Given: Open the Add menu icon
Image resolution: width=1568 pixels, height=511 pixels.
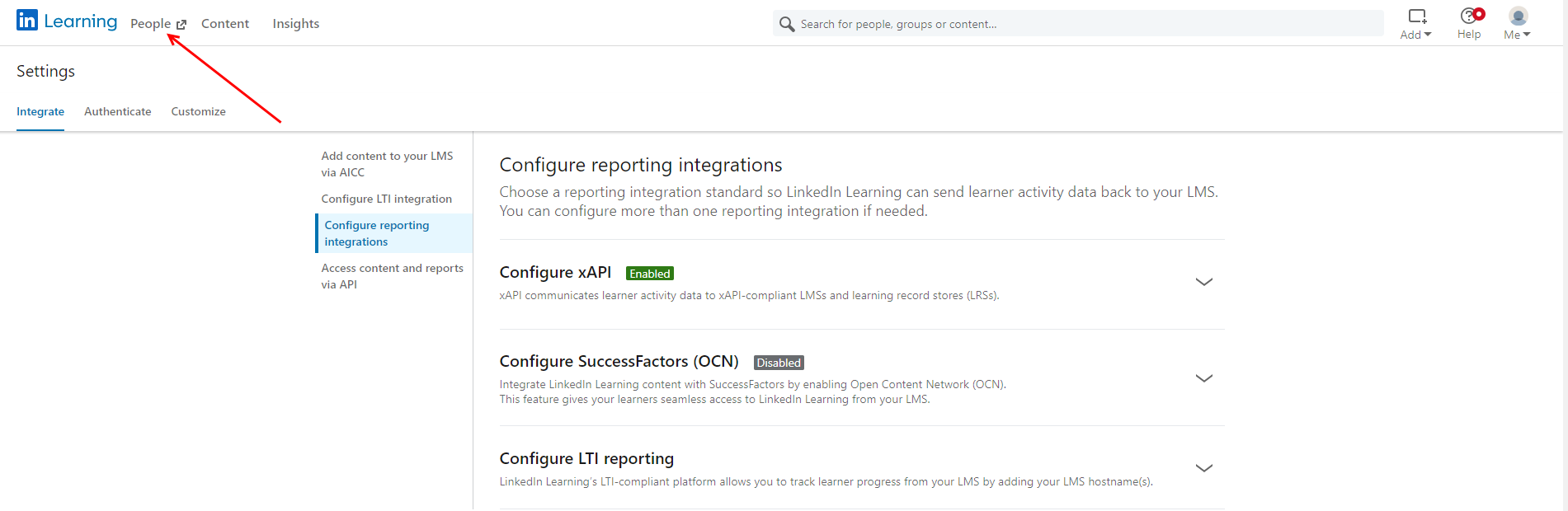Looking at the screenshot, I should pyautogui.click(x=1417, y=16).
